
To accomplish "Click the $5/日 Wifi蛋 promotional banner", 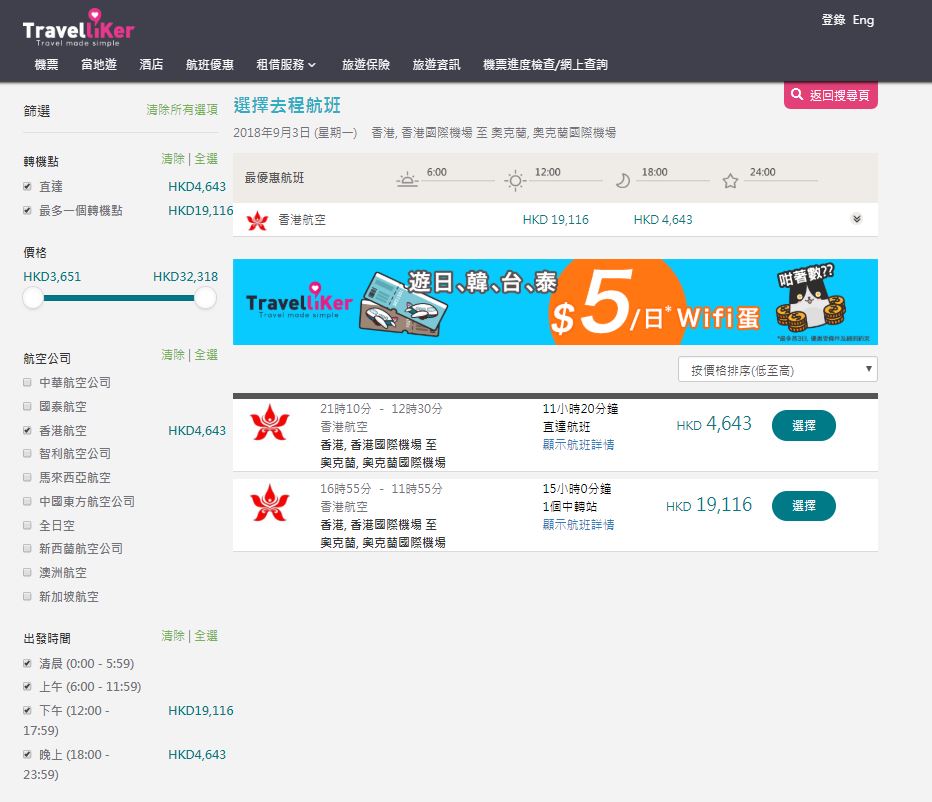I will tap(555, 302).
